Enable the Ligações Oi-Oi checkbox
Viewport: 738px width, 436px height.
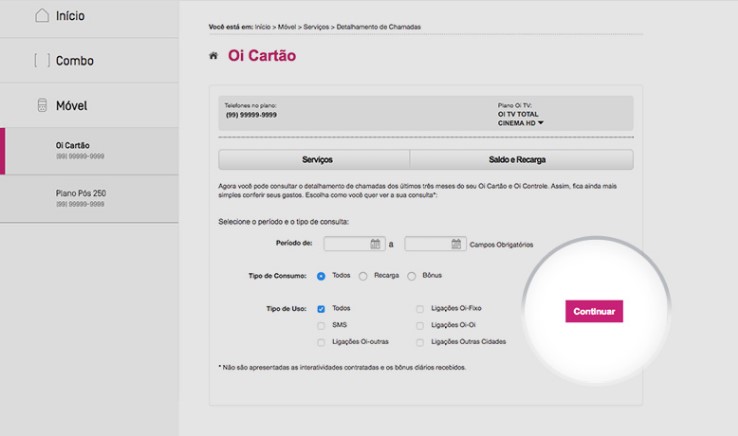(x=420, y=325)
